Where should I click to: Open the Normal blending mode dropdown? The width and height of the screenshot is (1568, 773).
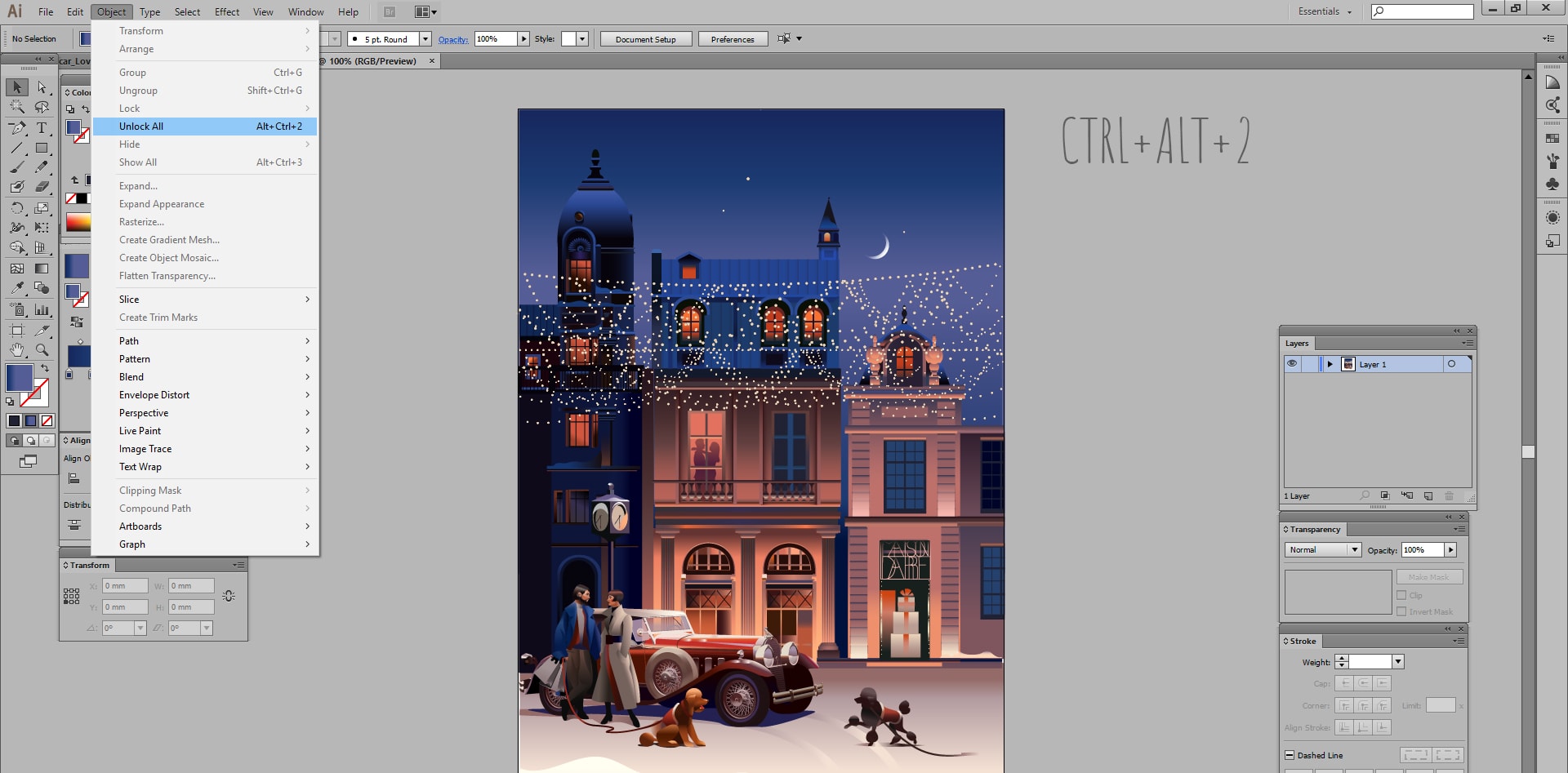1323,550
